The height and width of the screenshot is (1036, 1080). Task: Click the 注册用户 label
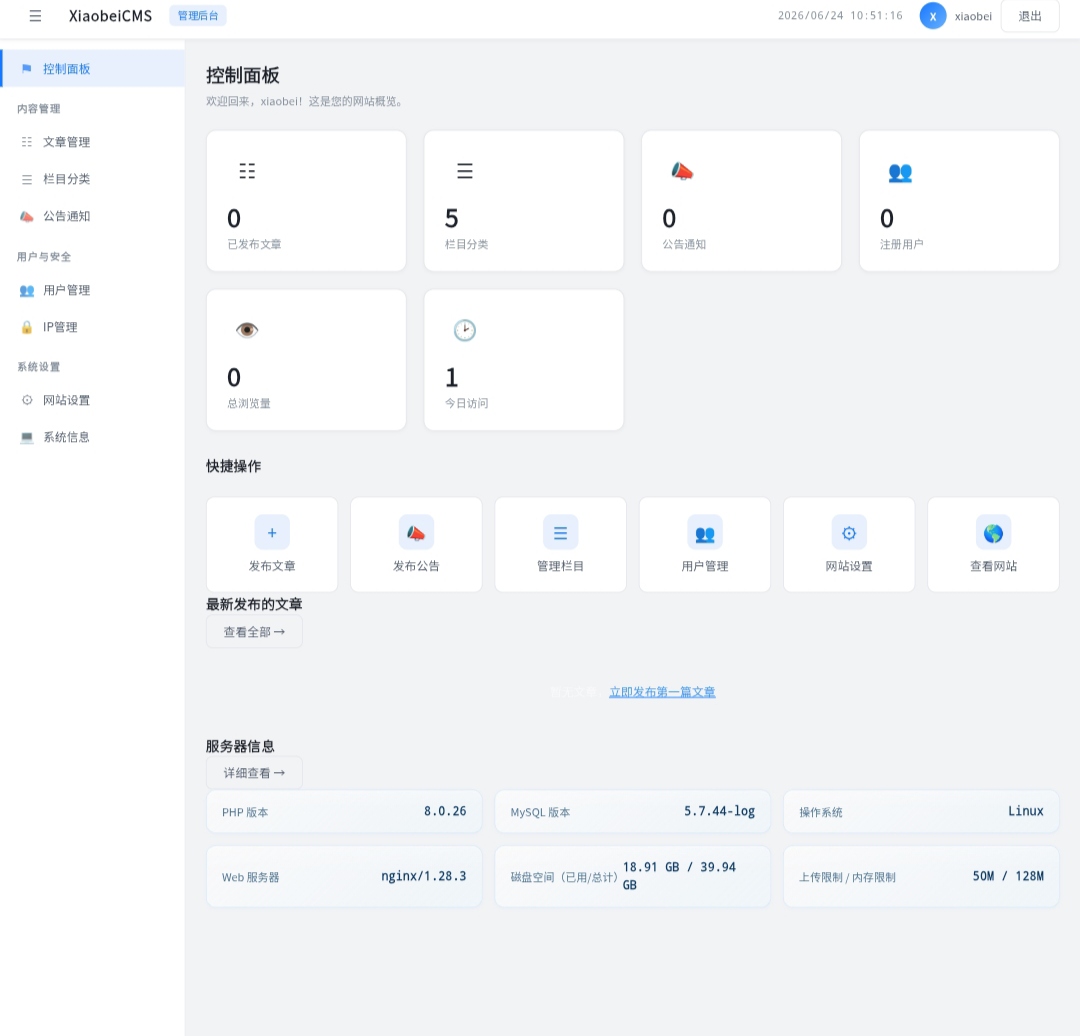[x=902, y=245]
